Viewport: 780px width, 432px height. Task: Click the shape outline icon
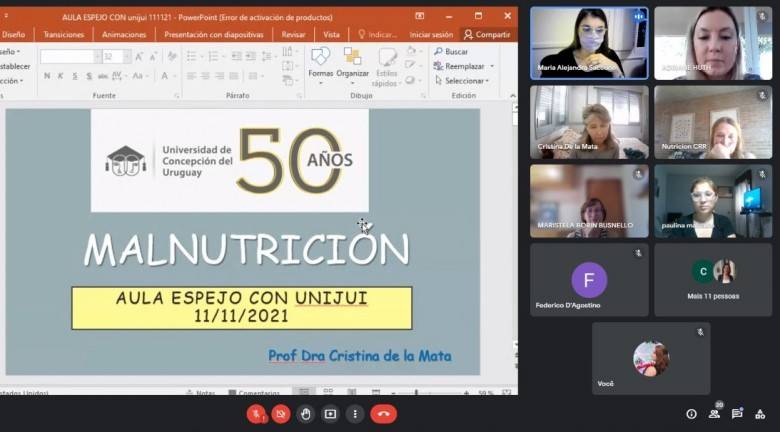click(412, 65)
